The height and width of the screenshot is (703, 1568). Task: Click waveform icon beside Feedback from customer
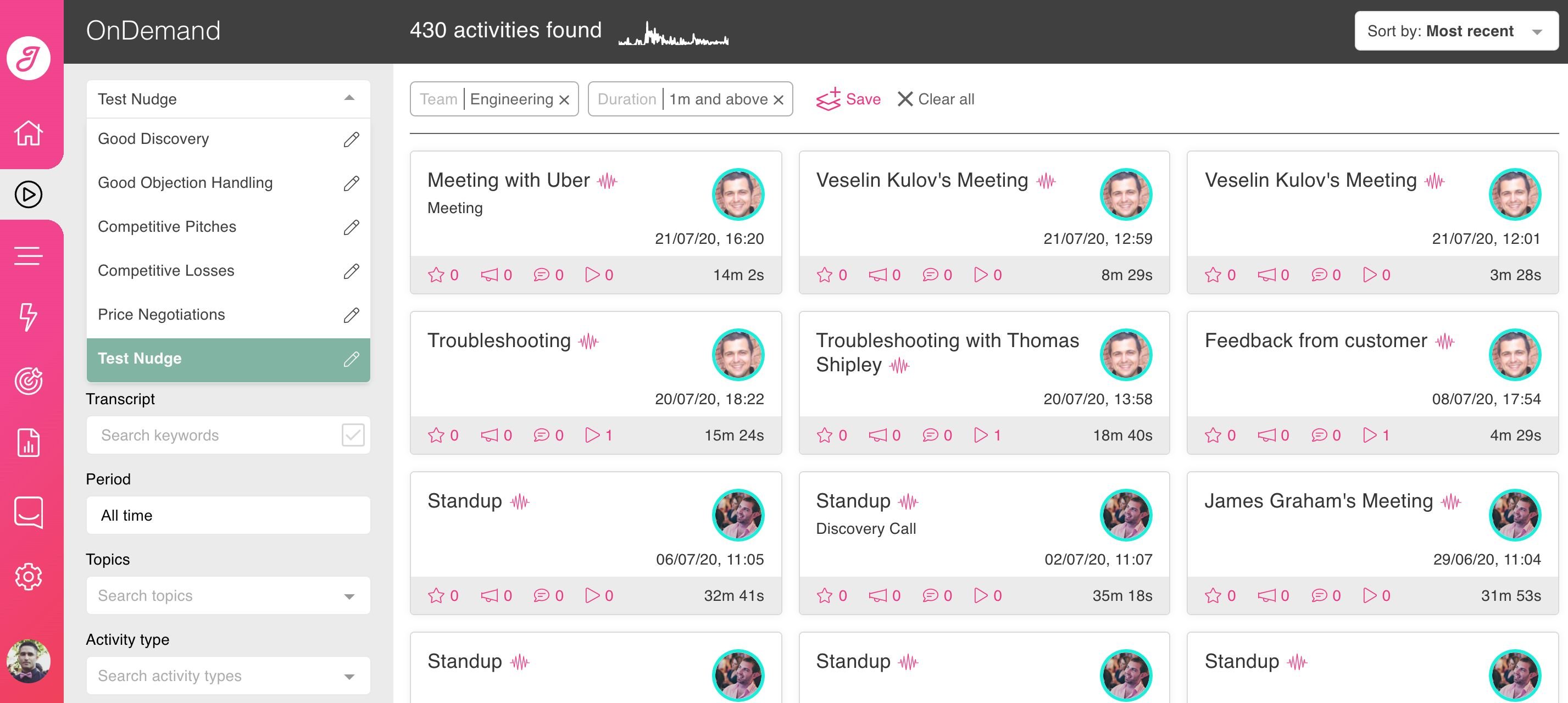(x=1444, y=341)
